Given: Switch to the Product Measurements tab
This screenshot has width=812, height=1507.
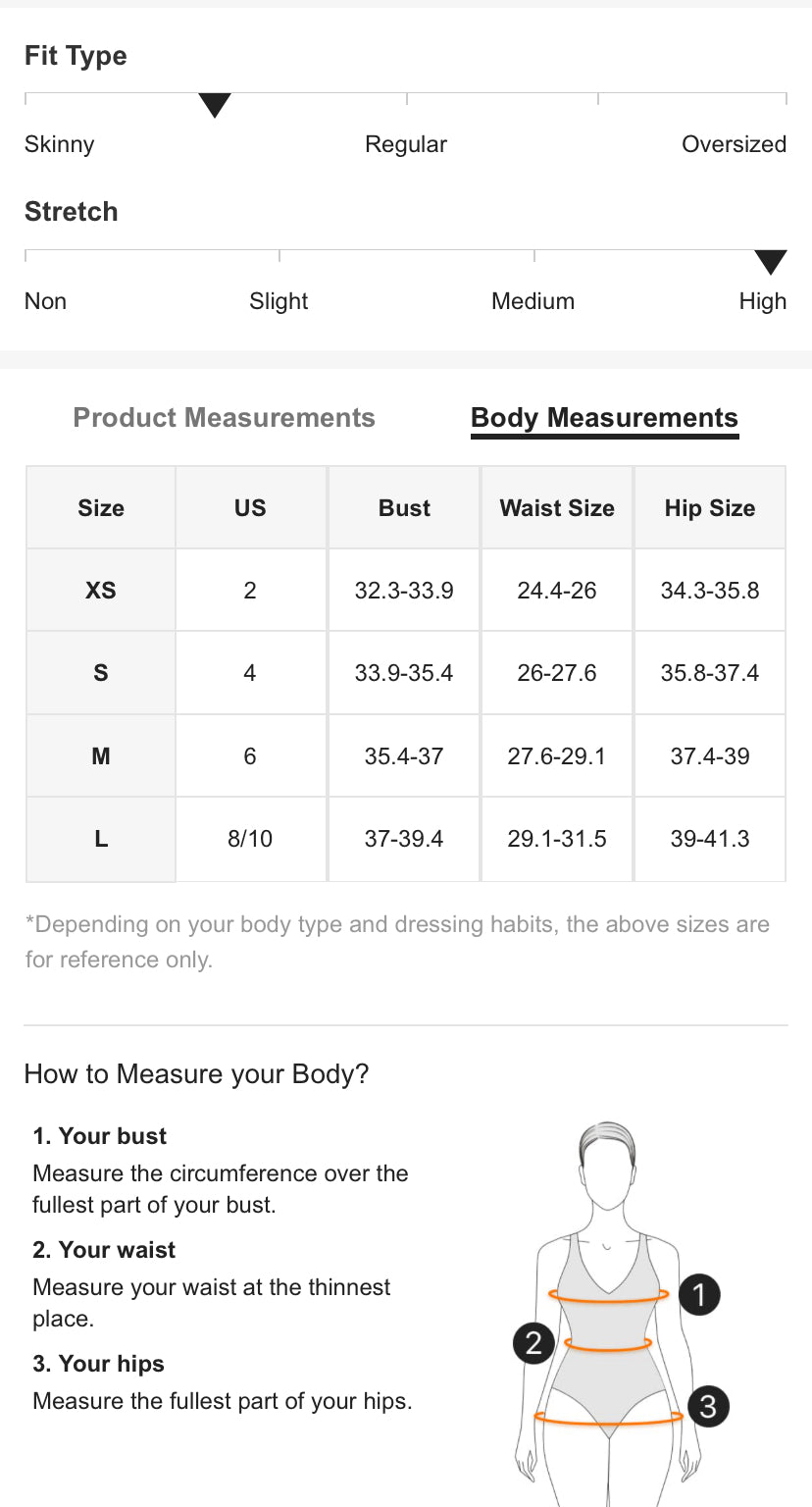Looking at the screenshot, I should [224, 418].
